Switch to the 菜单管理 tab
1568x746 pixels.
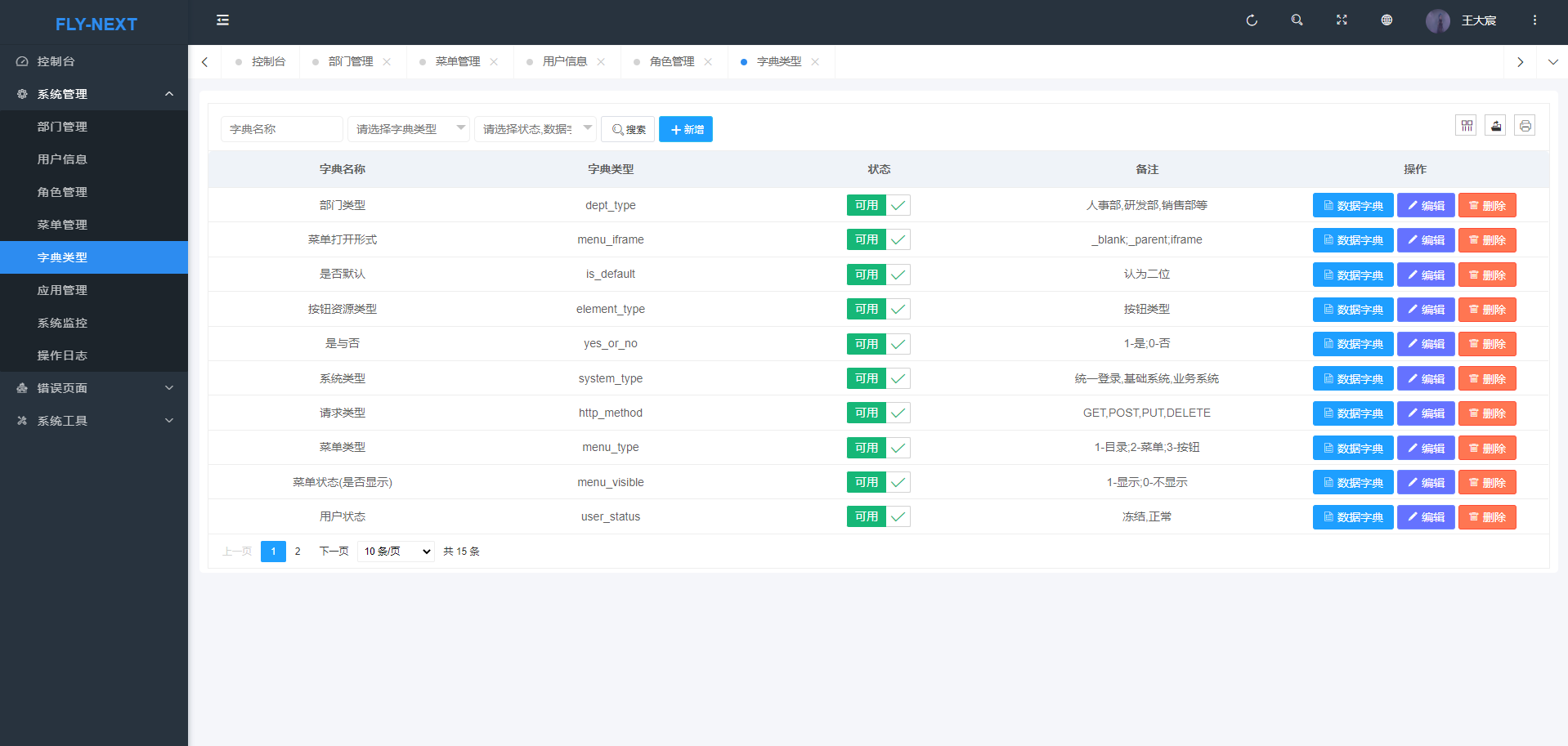pos(457,62)
